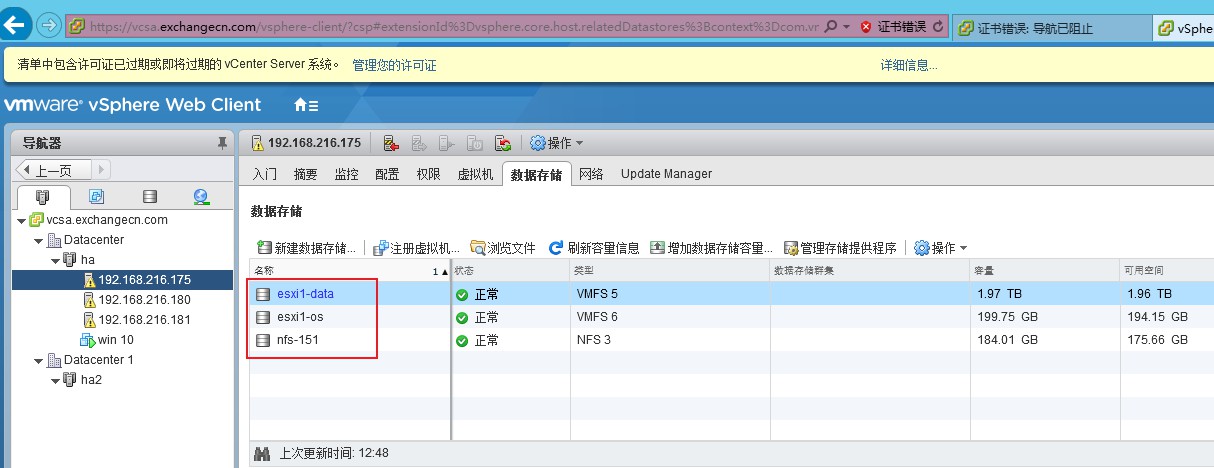1214x468 pixels.
Task: Open the 监控 tab
Action: (x=347, y=174)
